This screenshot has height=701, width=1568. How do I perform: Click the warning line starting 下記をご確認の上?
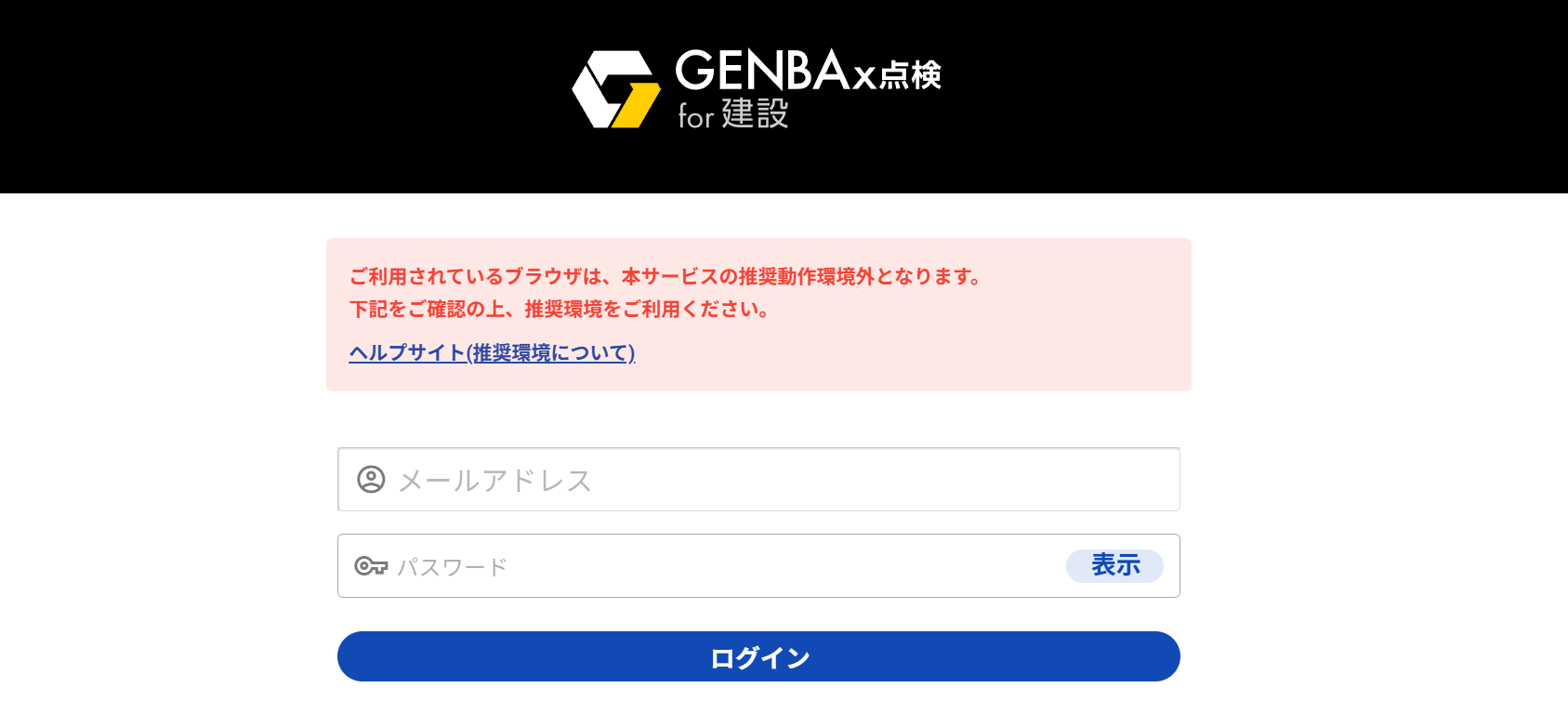coord(560,310)
